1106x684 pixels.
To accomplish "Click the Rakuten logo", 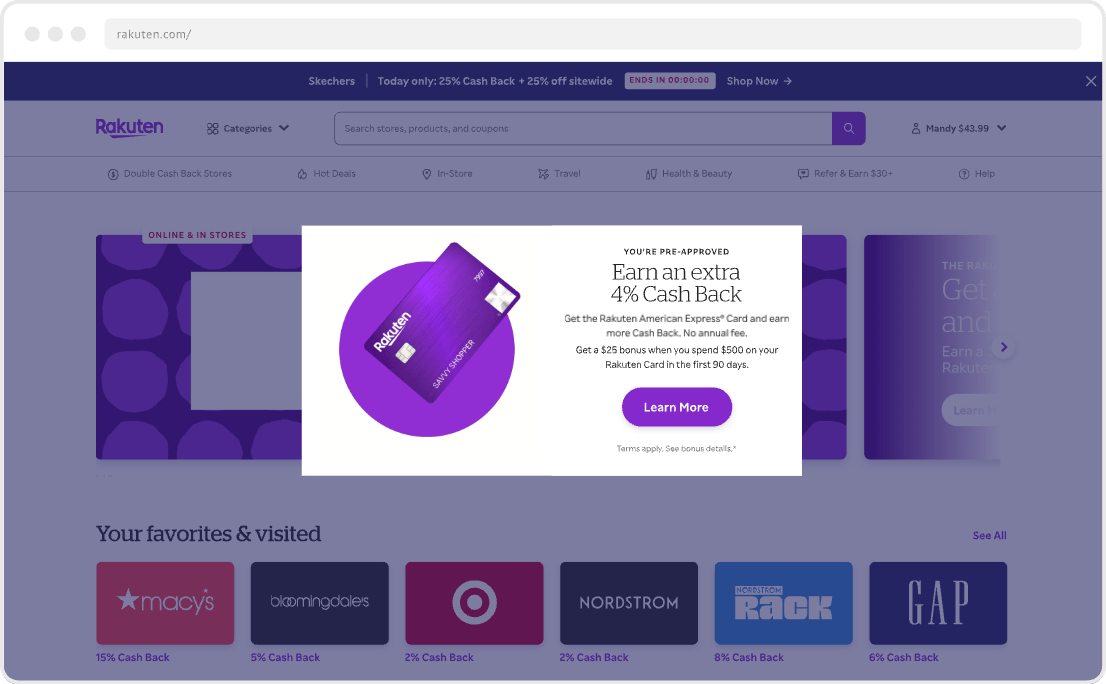I will [x=129, y=128].
